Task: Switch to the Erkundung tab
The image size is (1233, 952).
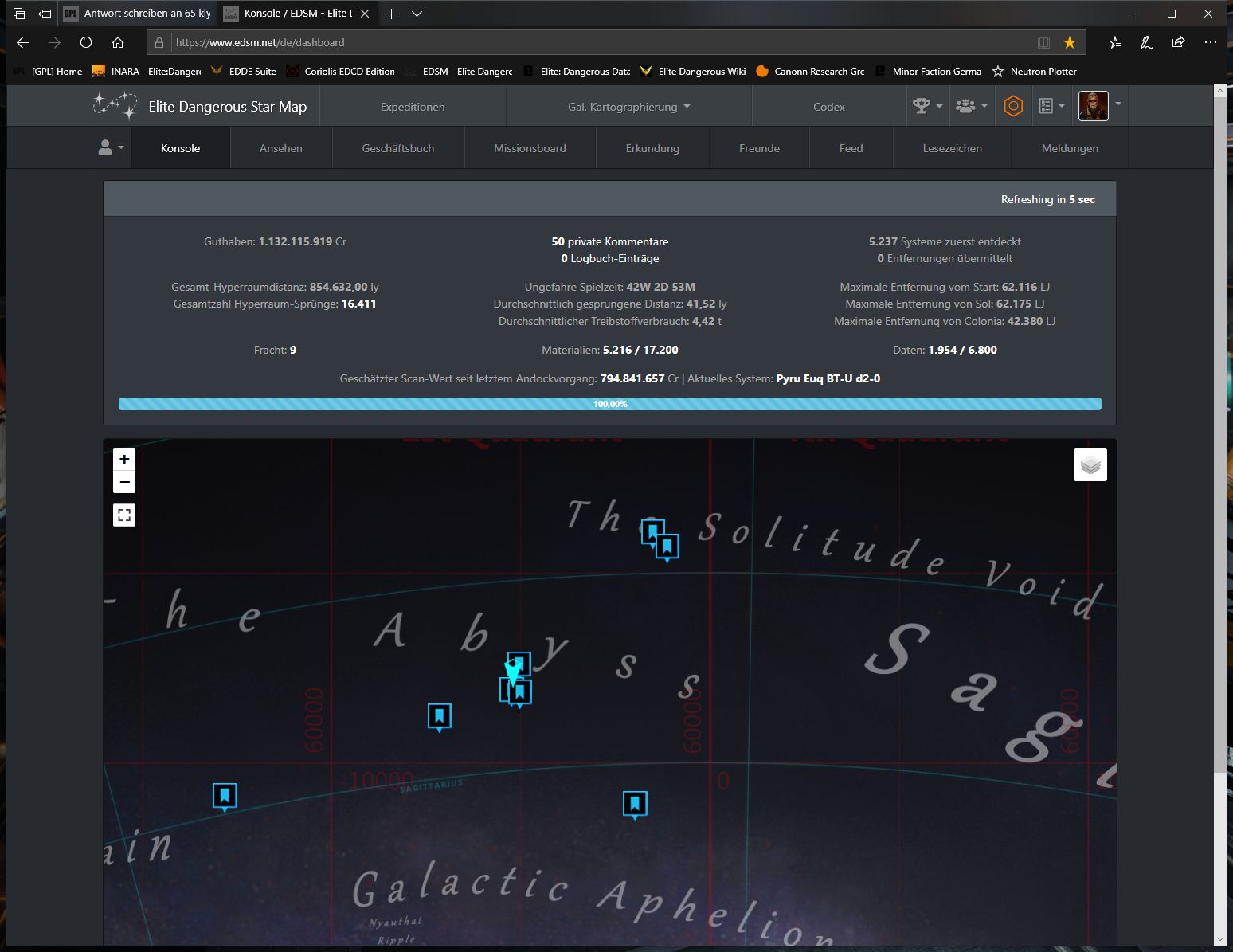Action: pyautogui.click(x=652, y=148)
